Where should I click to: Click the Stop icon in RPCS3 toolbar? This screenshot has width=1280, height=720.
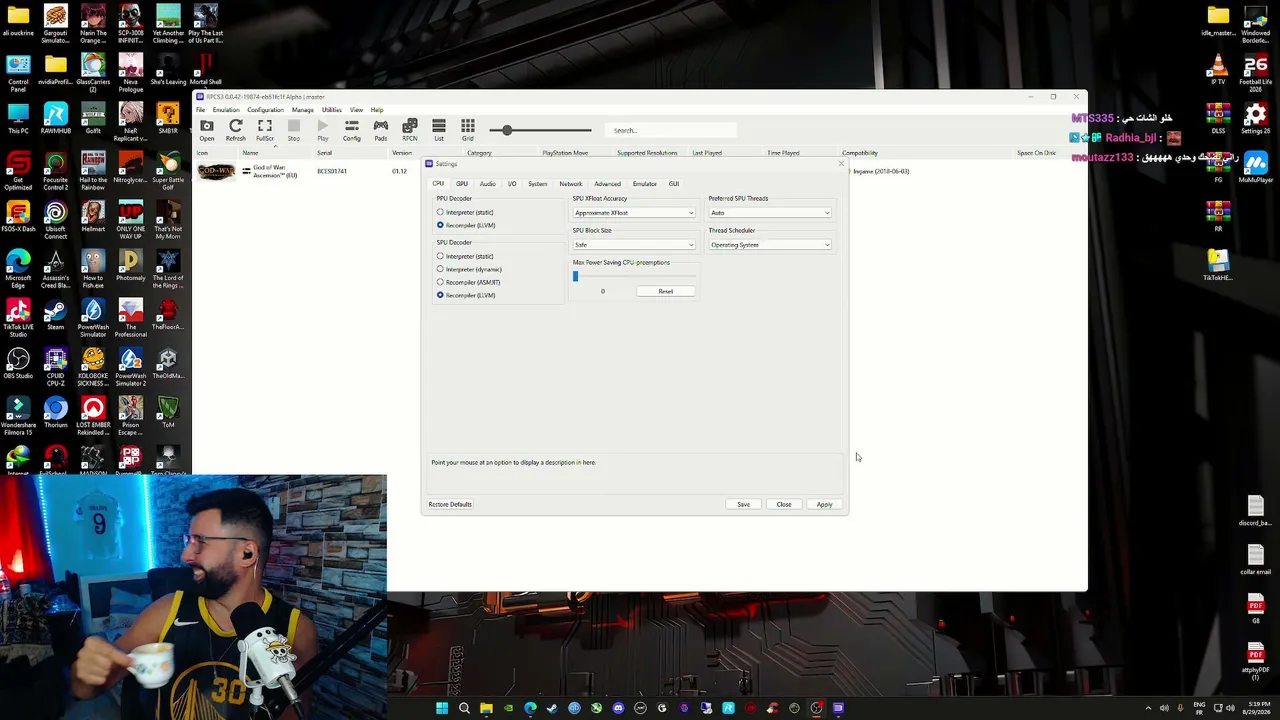pos(293,130)
